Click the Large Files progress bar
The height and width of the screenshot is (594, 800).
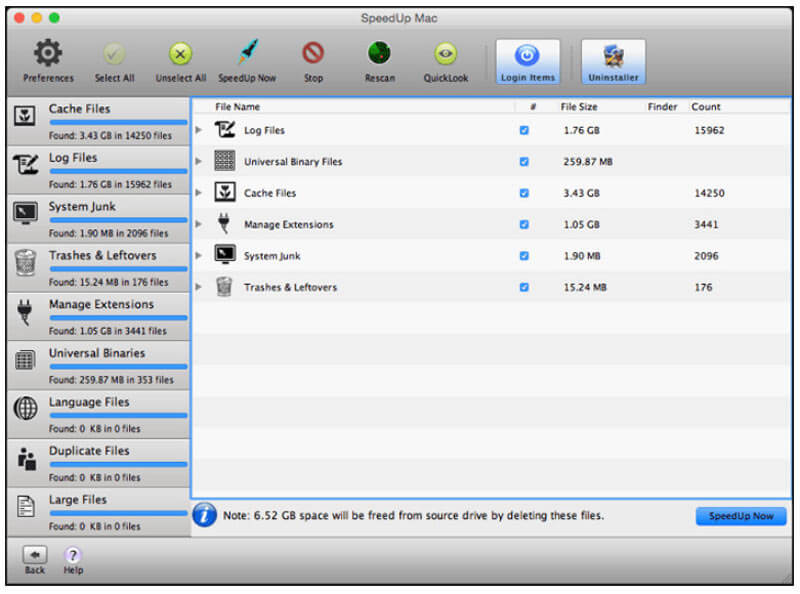(118, 514)
